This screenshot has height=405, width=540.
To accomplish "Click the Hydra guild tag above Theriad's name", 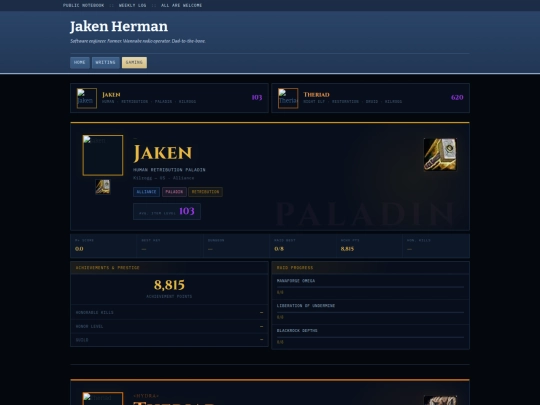I will [146, 396].
